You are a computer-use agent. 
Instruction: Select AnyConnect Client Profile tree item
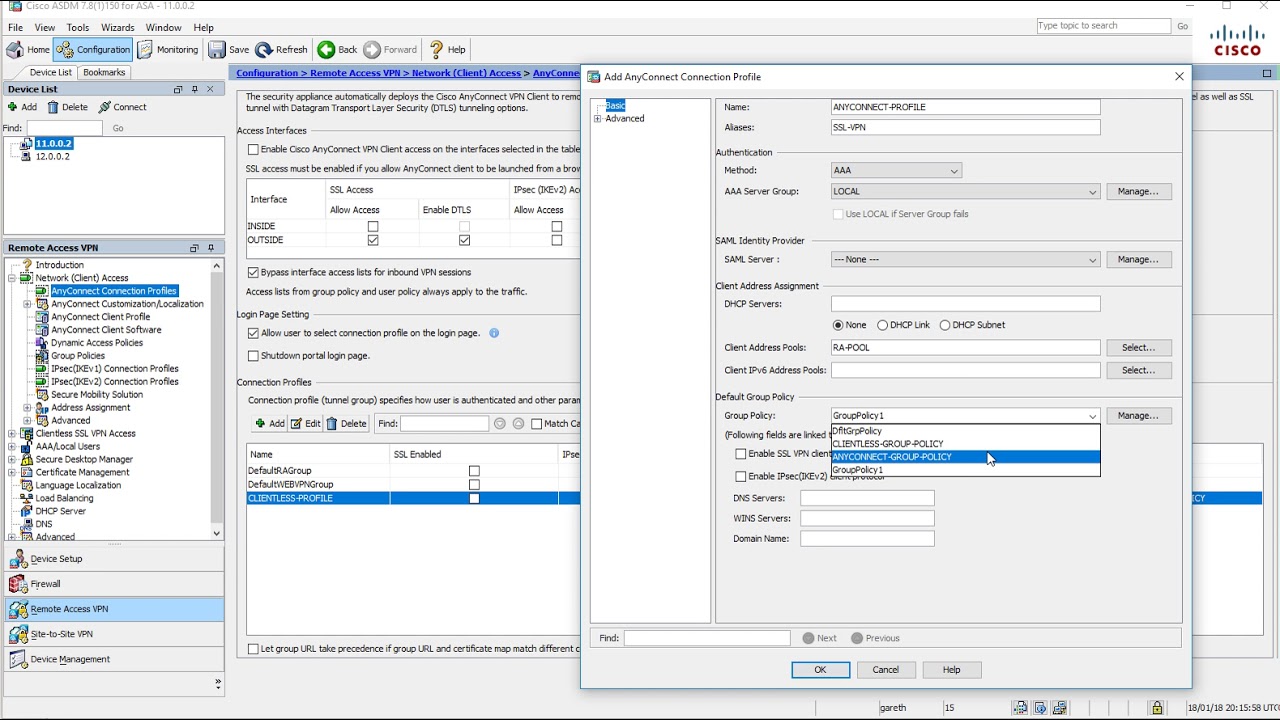coord(100,317)
